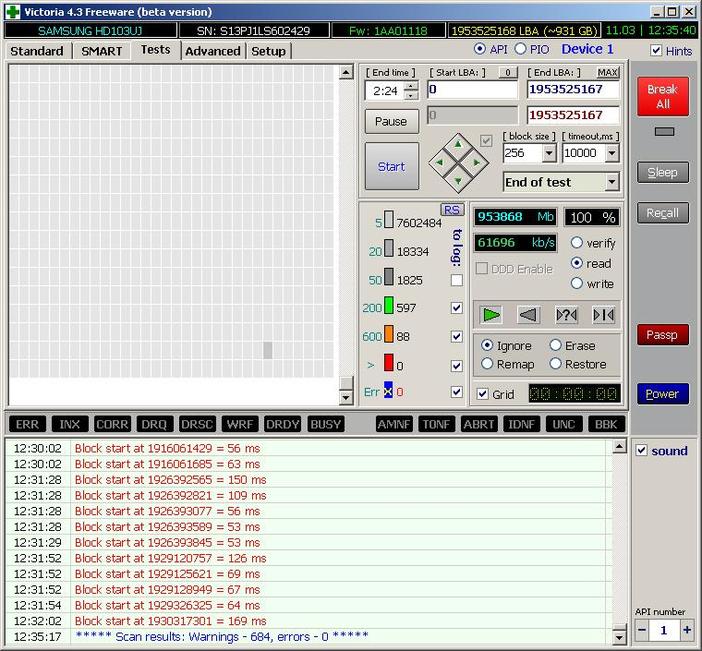The width and height of the screenshot is (702, 651).
Task: Open the timeout ms dropdown
Action: [x=612, y=153]
